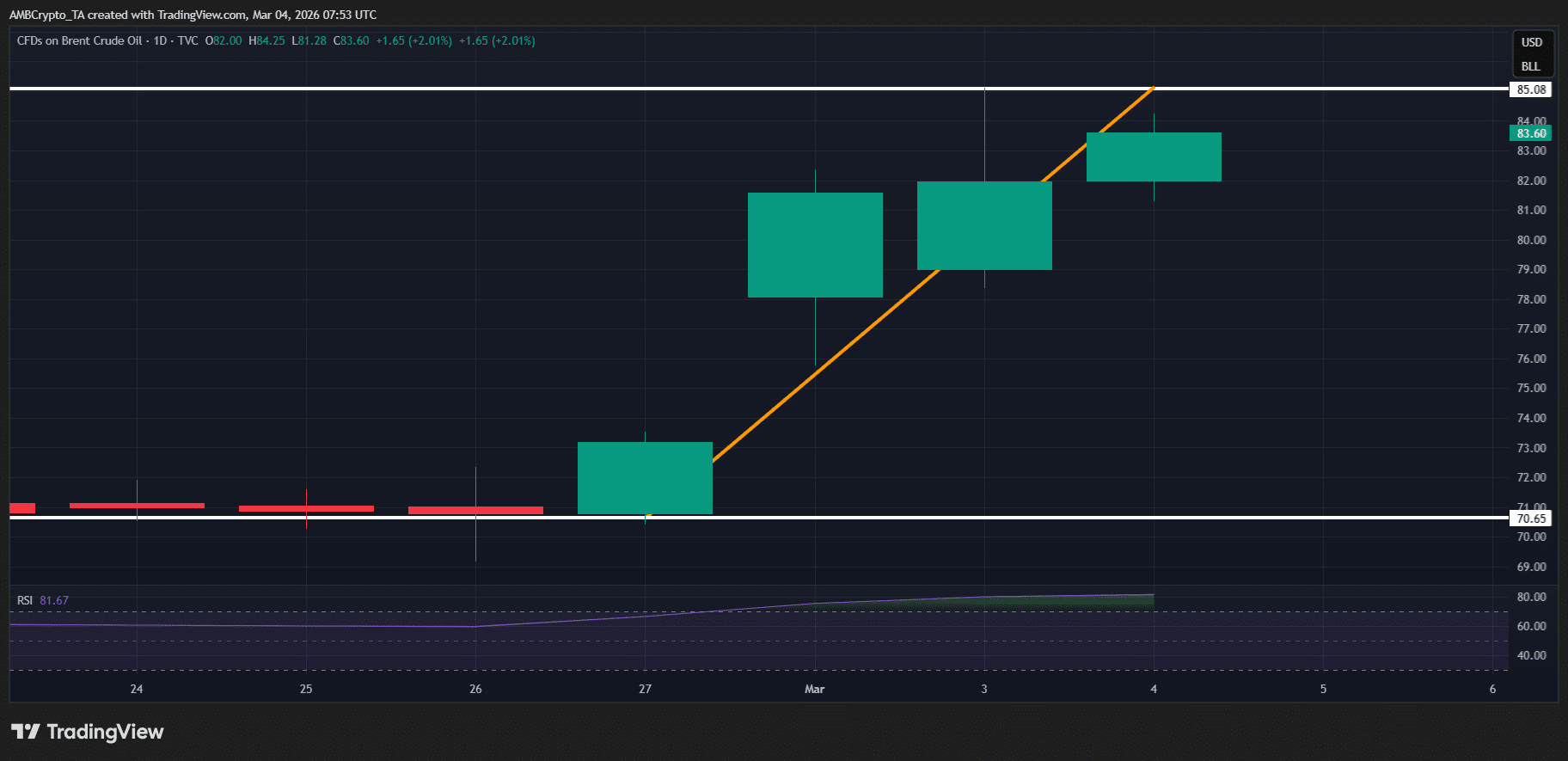Click the white horizontal line at 85.08
The width and height of the screenshot is (1568, 761).
pyautogui.click(x=759, y=89)
